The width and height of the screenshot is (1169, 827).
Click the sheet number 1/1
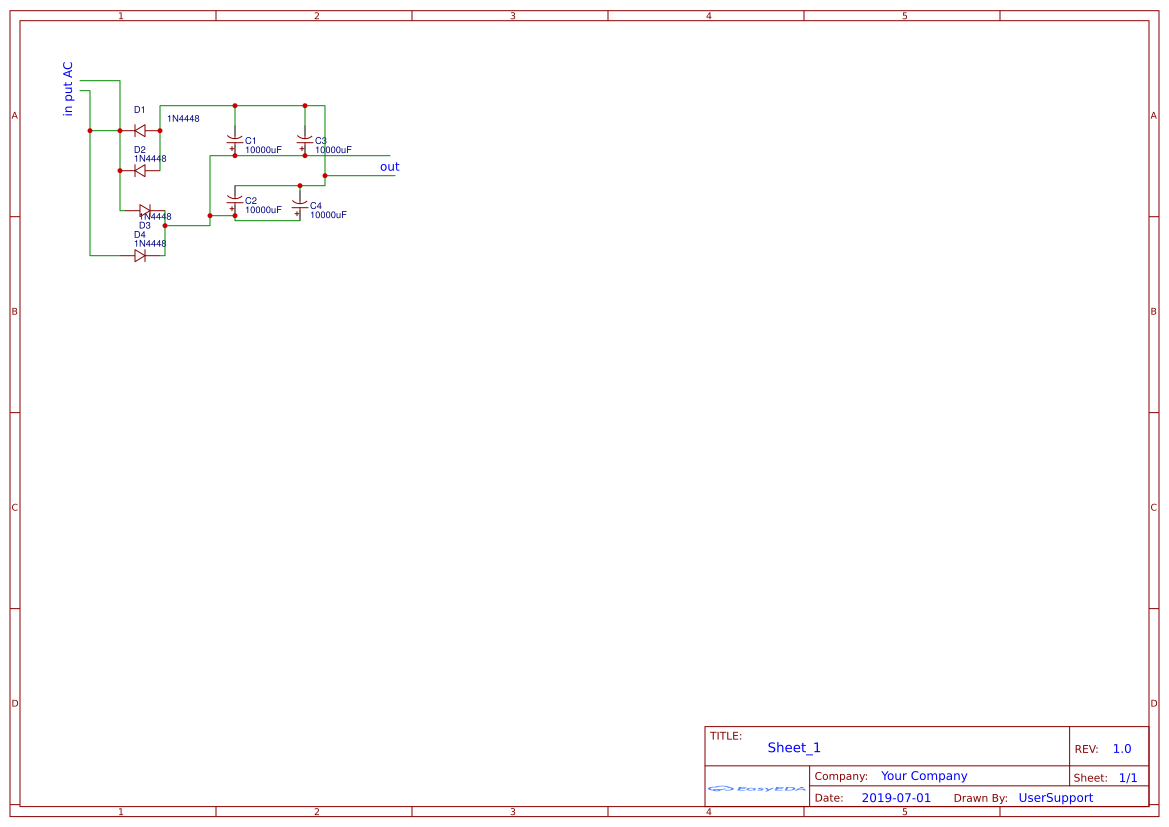[1128, 778]
